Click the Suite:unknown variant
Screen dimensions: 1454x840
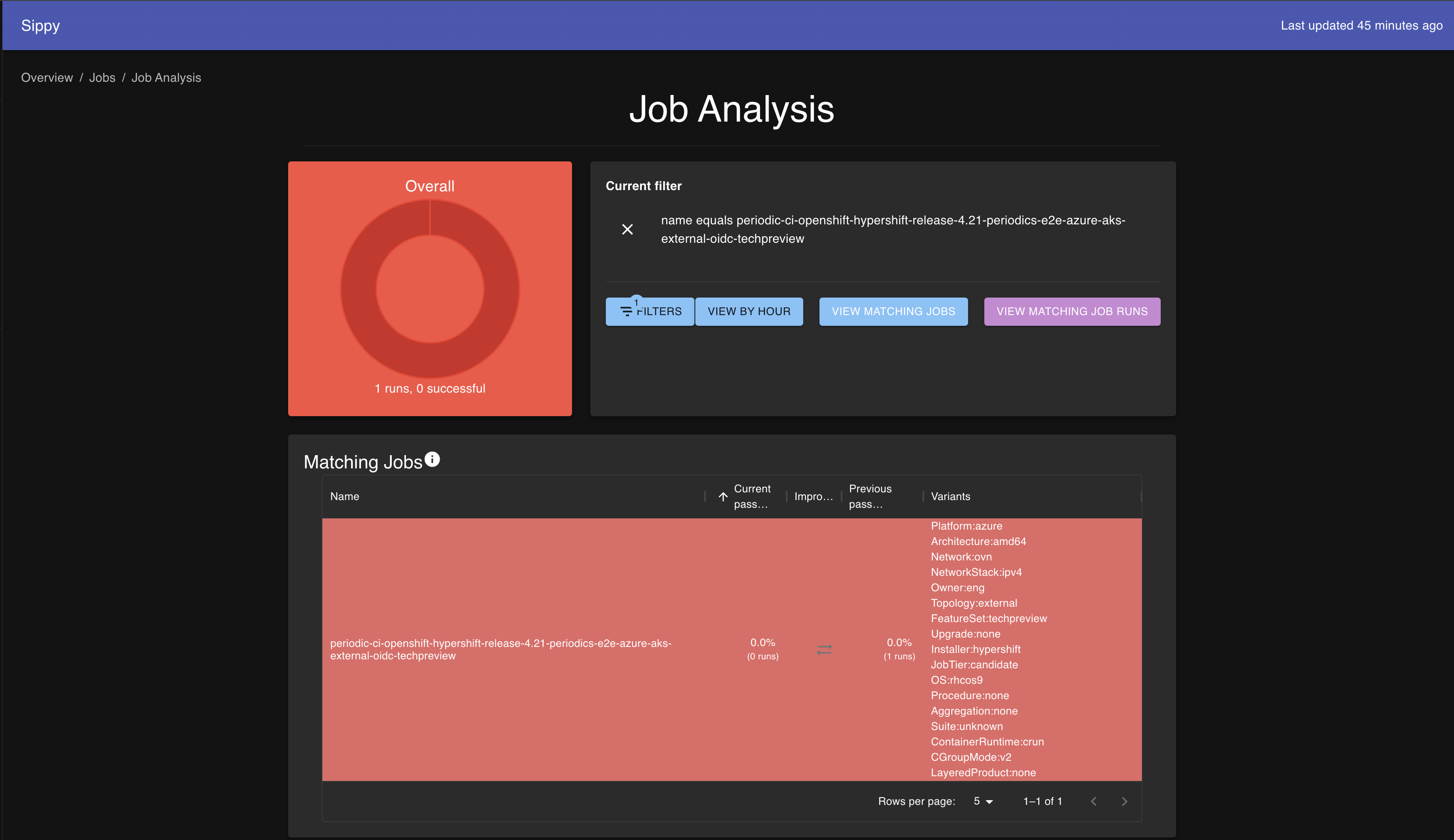(x=967, y=727)
